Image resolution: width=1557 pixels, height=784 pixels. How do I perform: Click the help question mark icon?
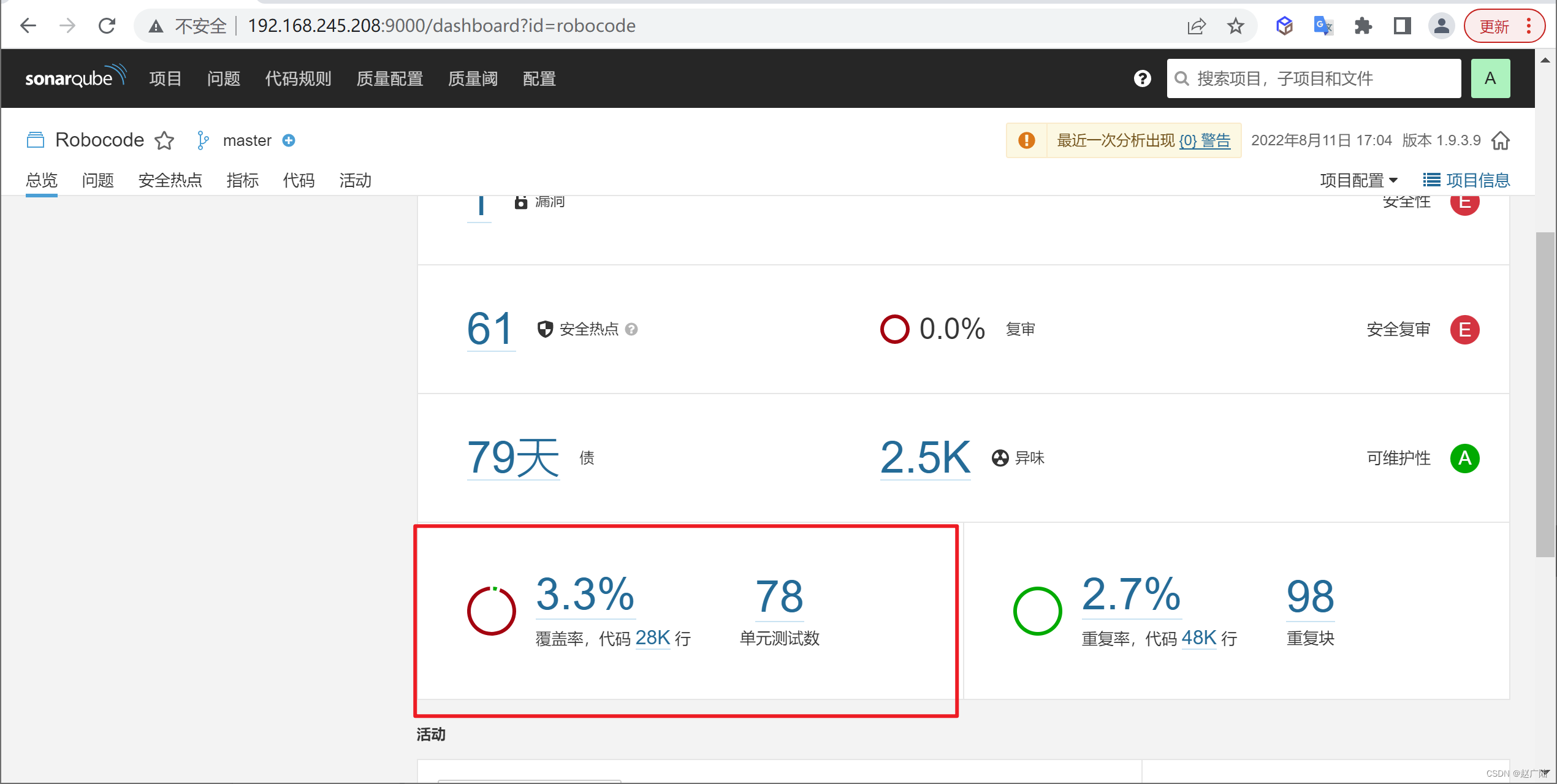(x=1143, y=78)
